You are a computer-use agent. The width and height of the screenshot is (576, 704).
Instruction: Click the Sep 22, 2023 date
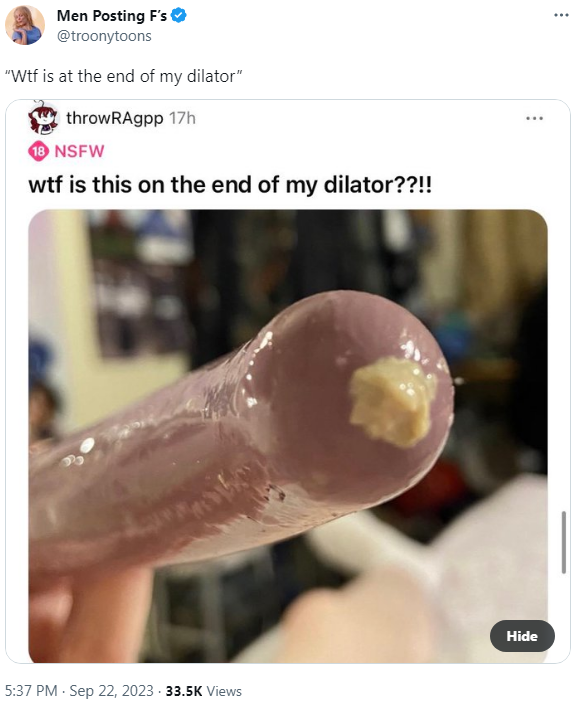(x=111, y=691)
